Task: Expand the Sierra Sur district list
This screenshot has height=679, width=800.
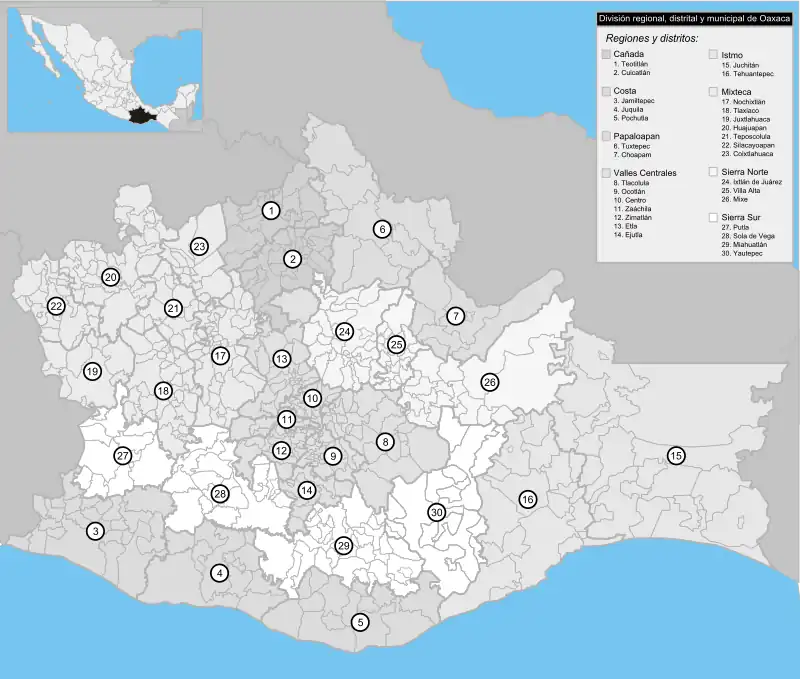Action: [x=742, y=218]
